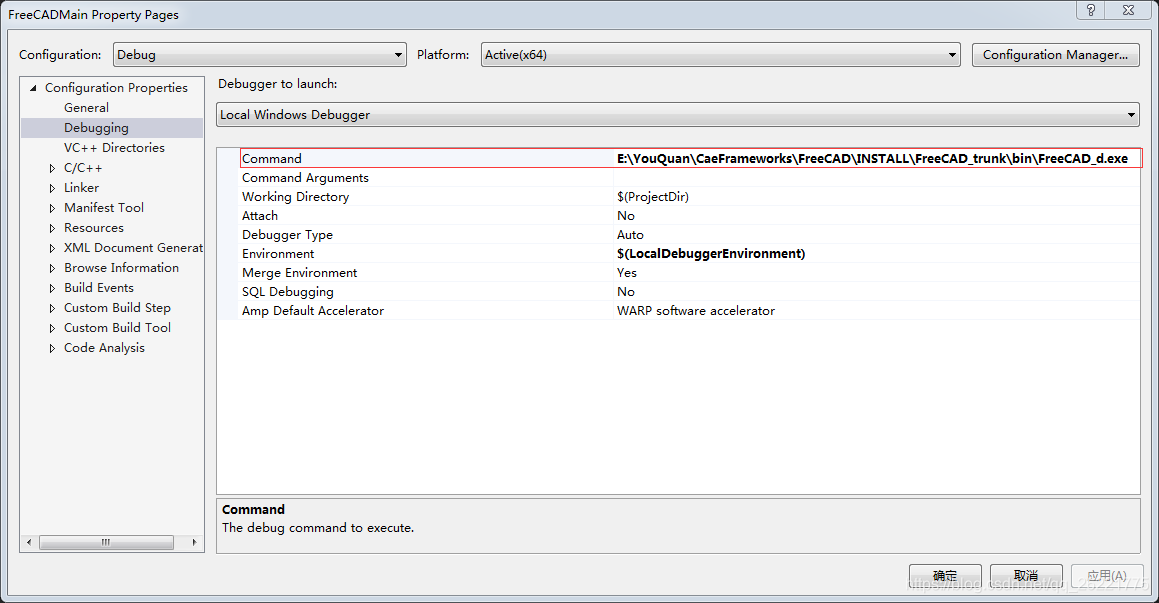Select the C/C++ tree item label
This screenshot has width=1159, height=603.
(x=83, y=168)
